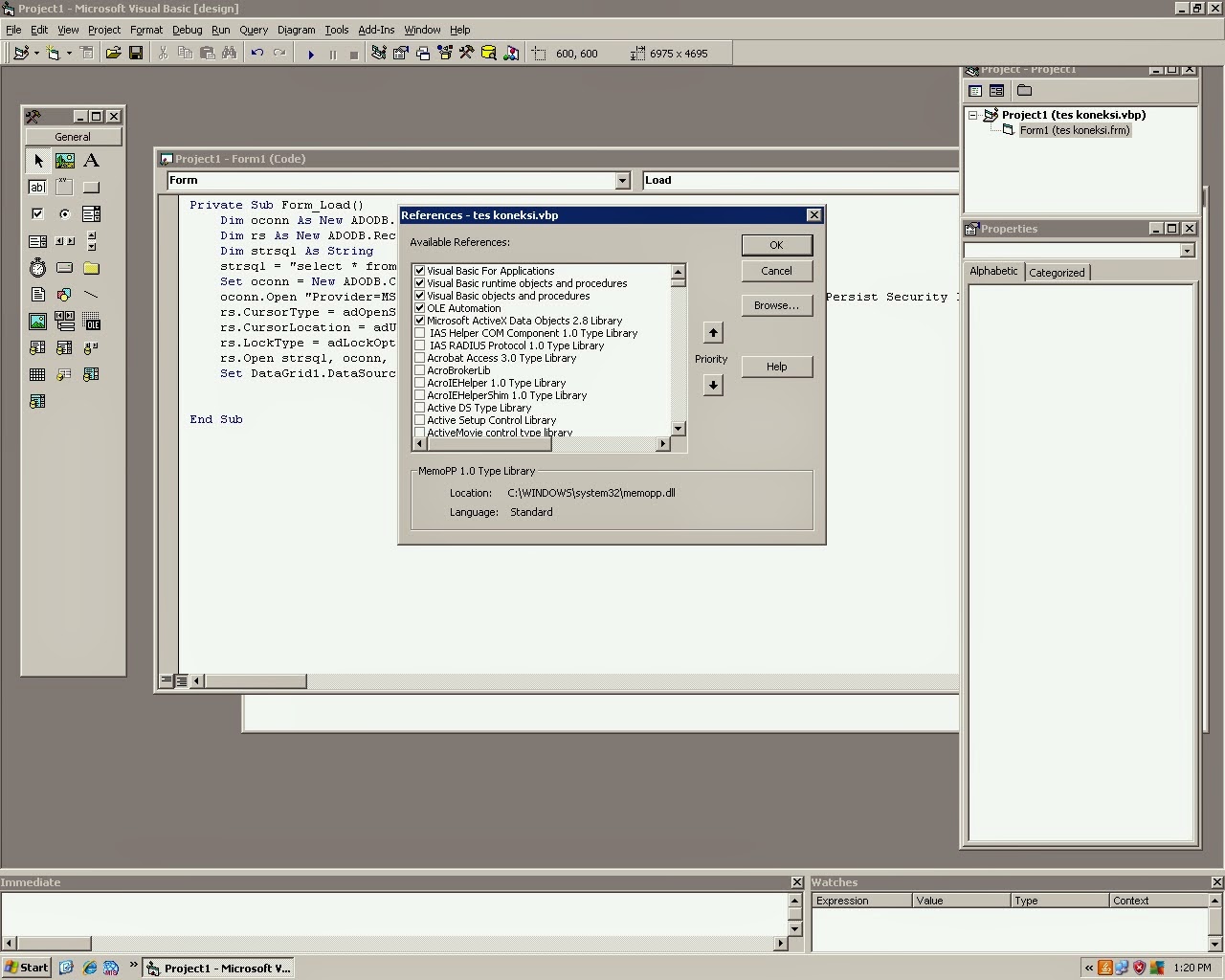Image resolution: width=1225 pixels, height=980 pixels.
Task: Click Toggle Folders in the Project panel
Action: 1024,91
